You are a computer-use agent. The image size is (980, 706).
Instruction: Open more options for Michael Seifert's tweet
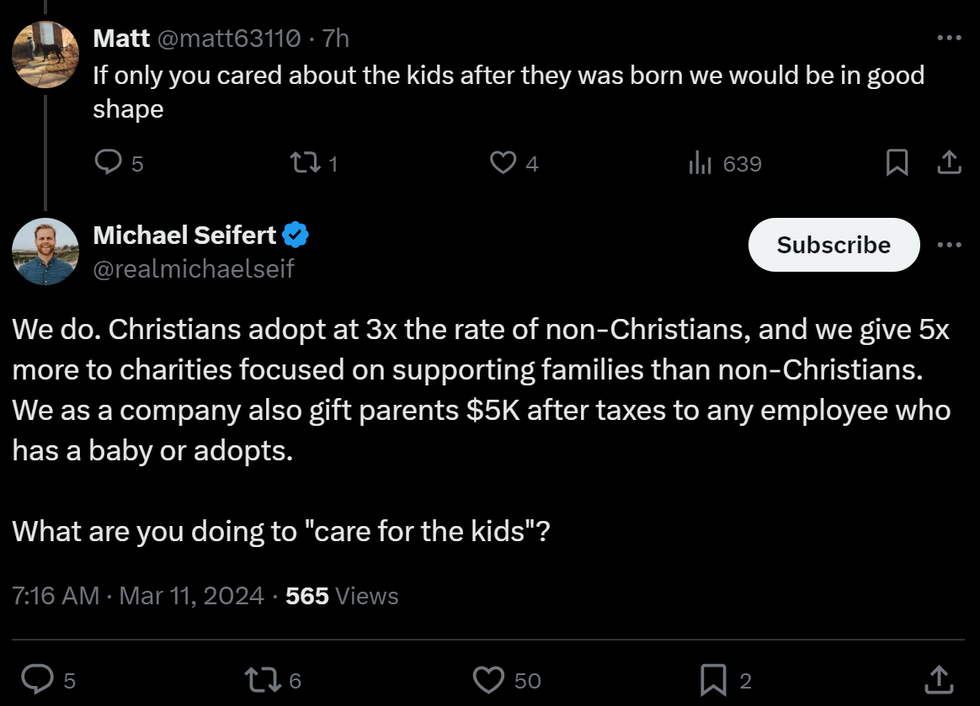pyautogui.click(x=948, y=245)
